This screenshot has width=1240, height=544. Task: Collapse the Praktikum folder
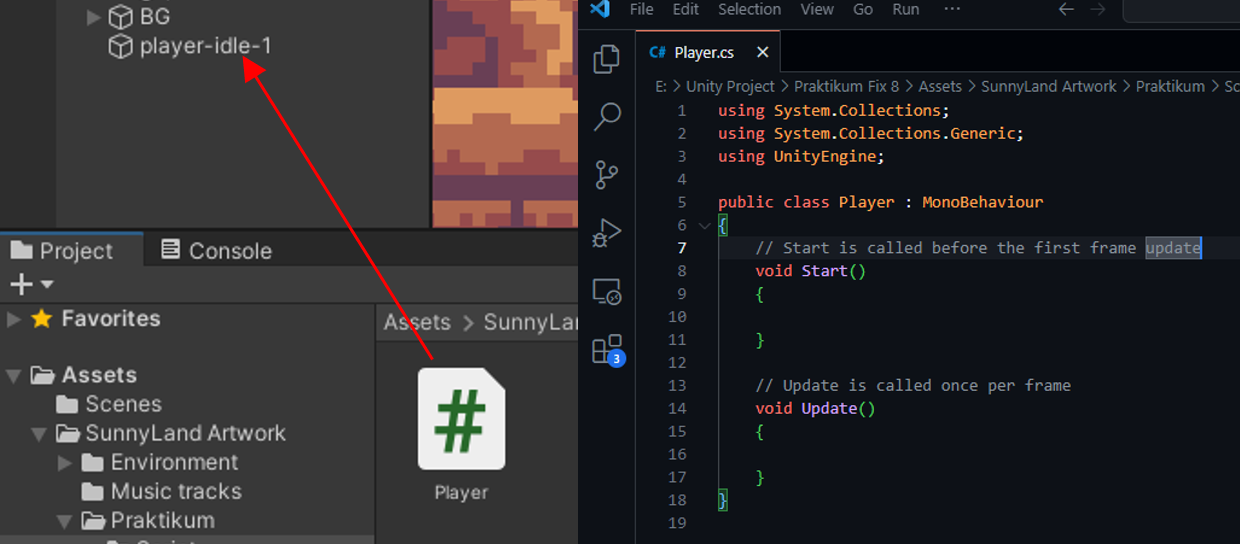pos(65,521)
